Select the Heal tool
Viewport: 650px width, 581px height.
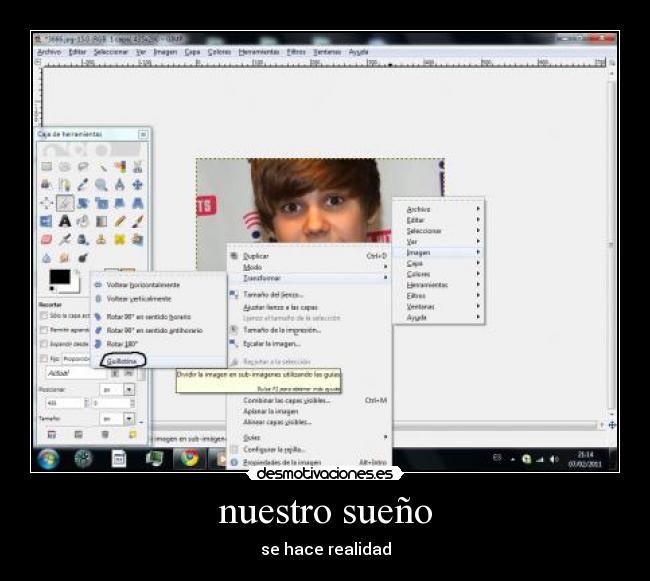119,240
